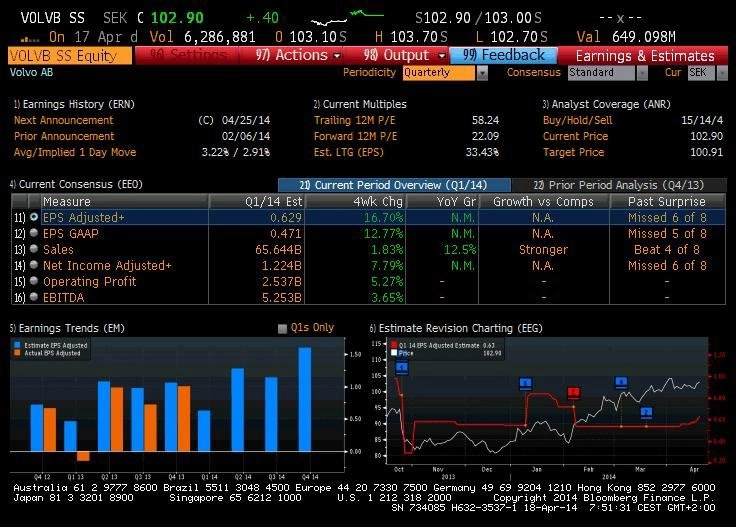736x527 pixels.
Task: Click the Est. LTG (EPS) value 33.43%
Action: [483, 152]
